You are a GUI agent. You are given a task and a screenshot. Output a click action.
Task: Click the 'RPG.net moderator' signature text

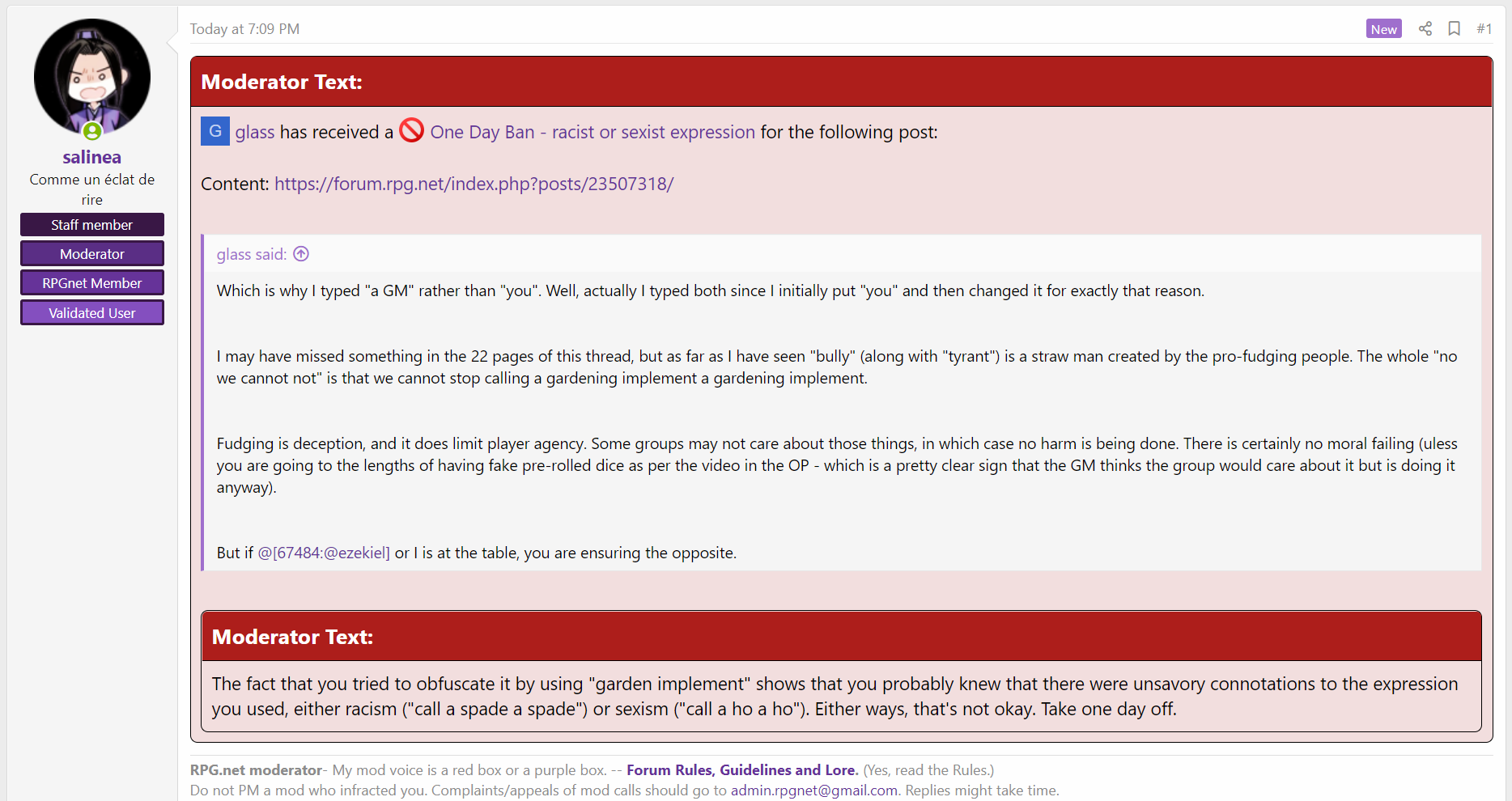[257, 770]
